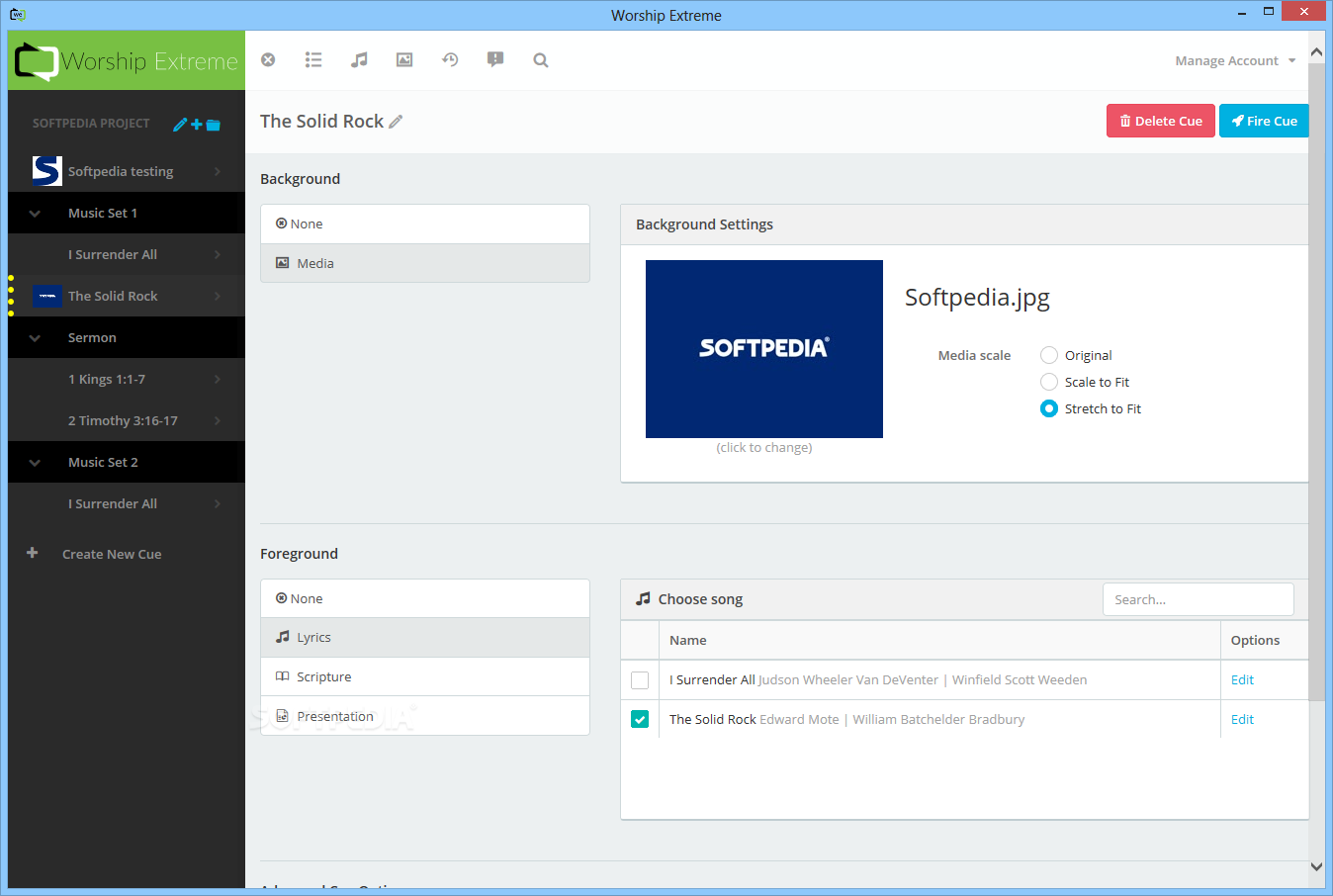Click the Fire Cue button
1333x896 pixels.
[x=1264, y=121]
